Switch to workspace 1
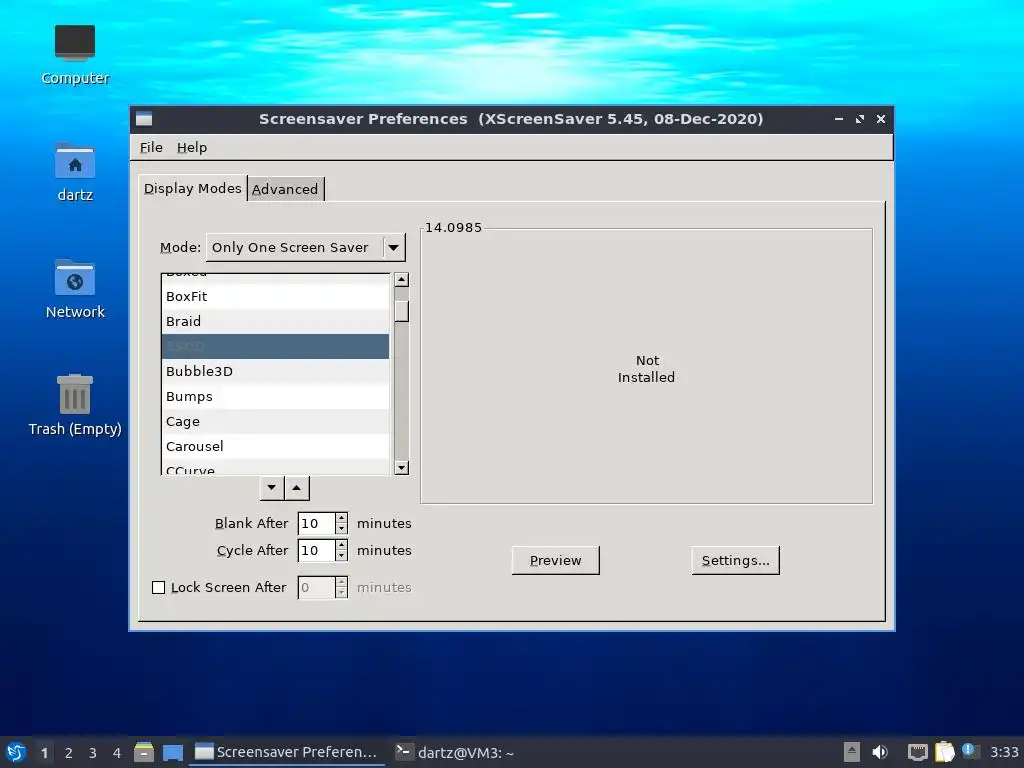Image resolution: width=1024 pixels, height=768 pixels. click(x=44, y=753)
